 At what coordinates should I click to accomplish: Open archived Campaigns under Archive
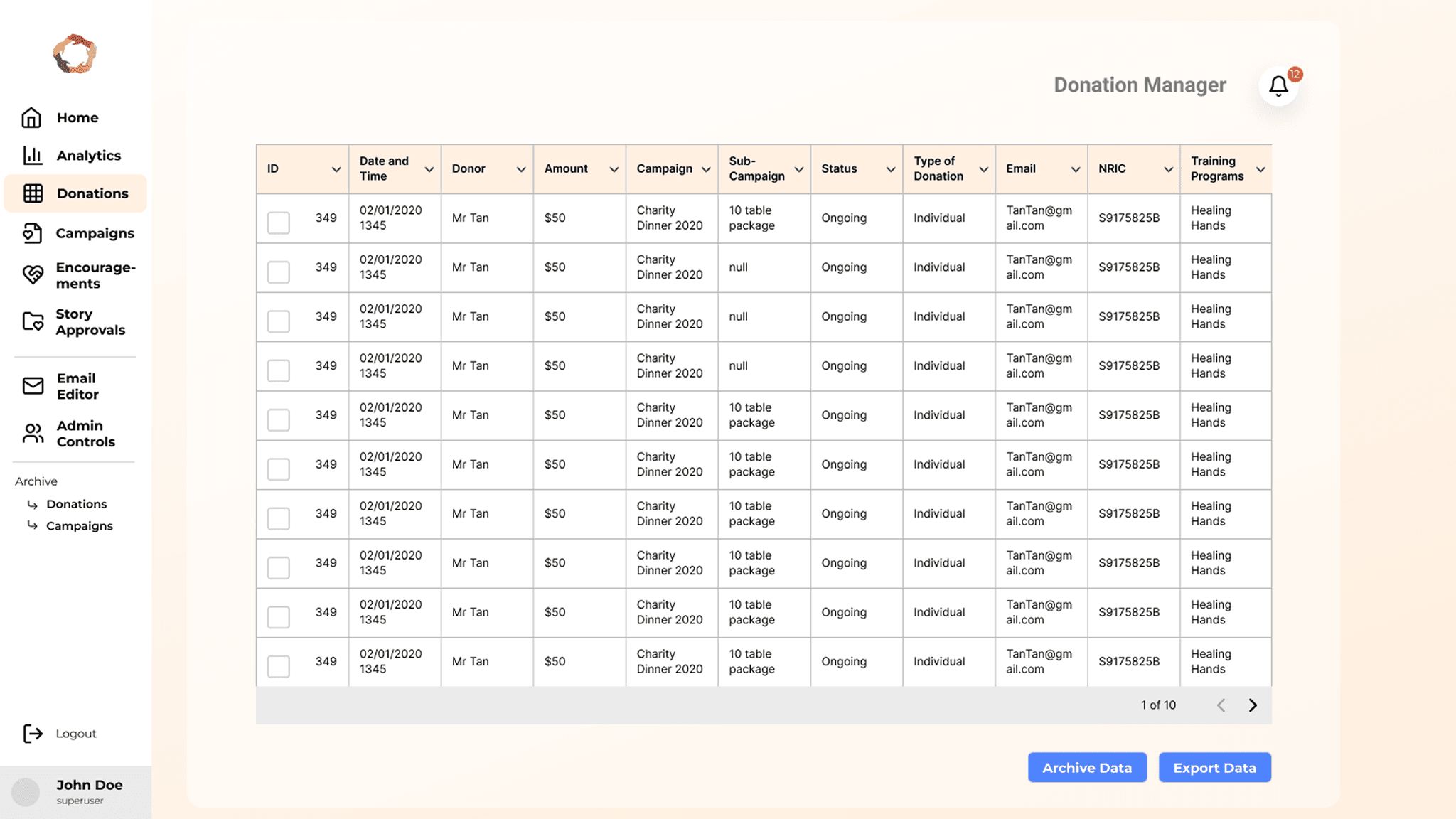tap(79, 526)
